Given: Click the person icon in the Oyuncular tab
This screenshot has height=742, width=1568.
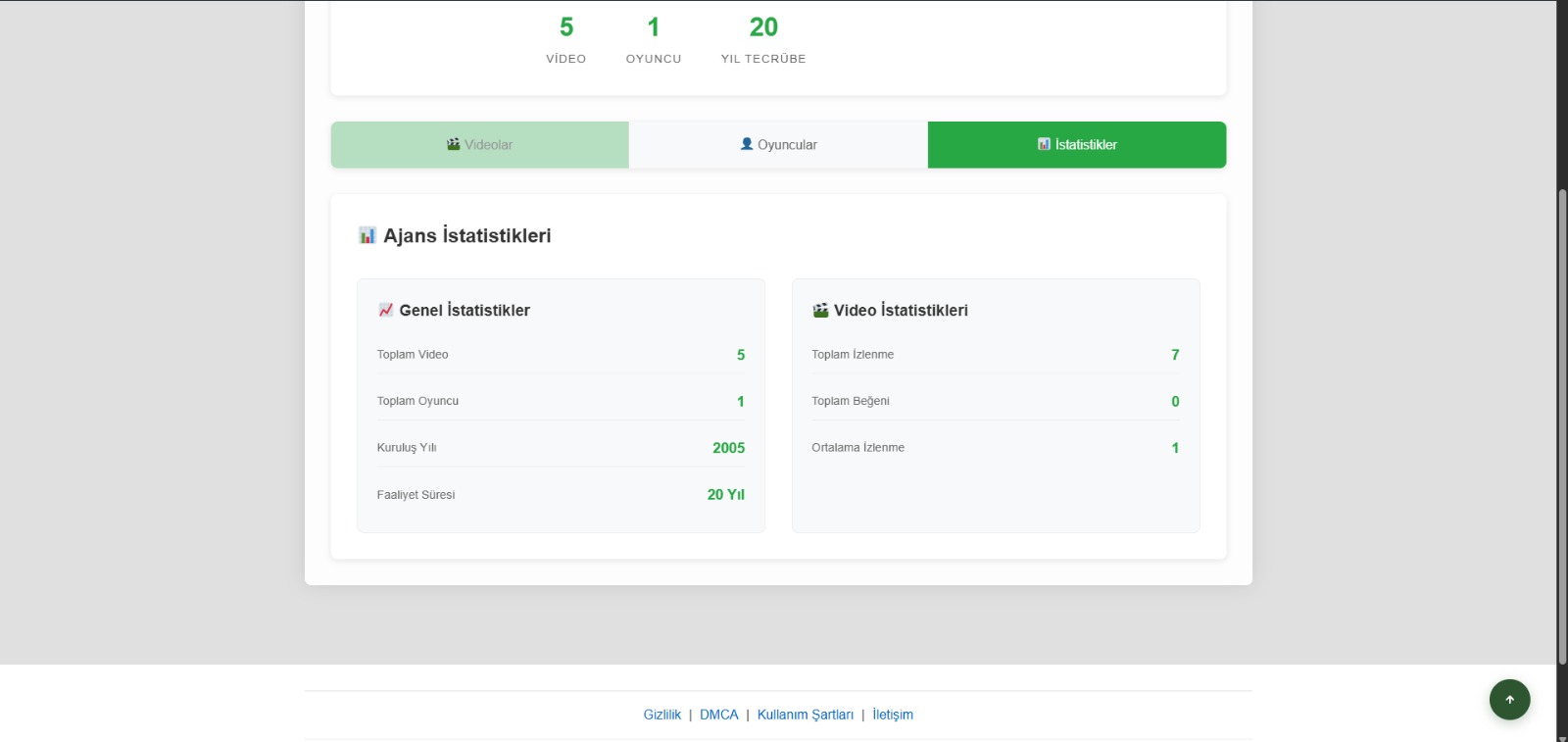Looking at the screenshot, I should click(x=747, y=144).
